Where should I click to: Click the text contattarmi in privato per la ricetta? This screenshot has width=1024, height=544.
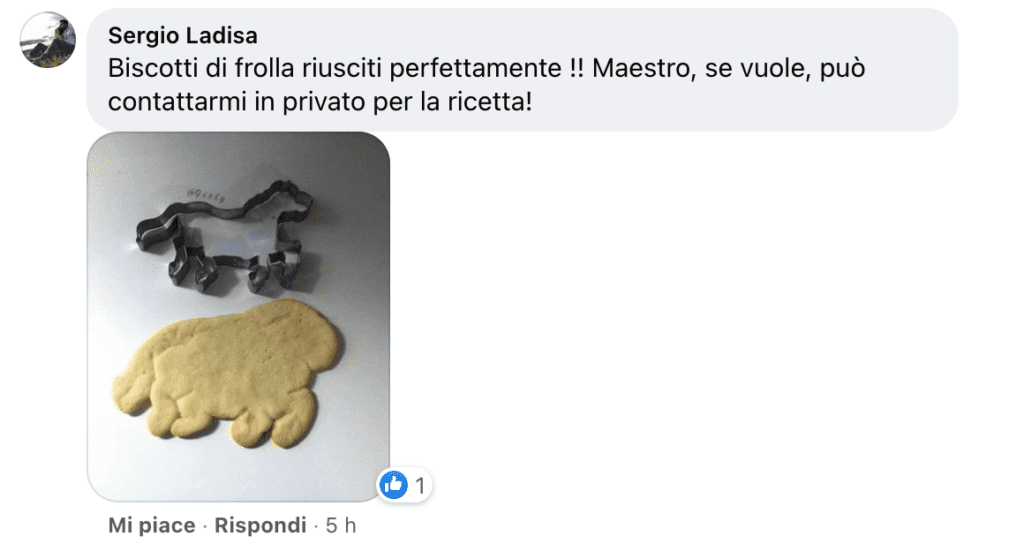(x=320, y=102)
